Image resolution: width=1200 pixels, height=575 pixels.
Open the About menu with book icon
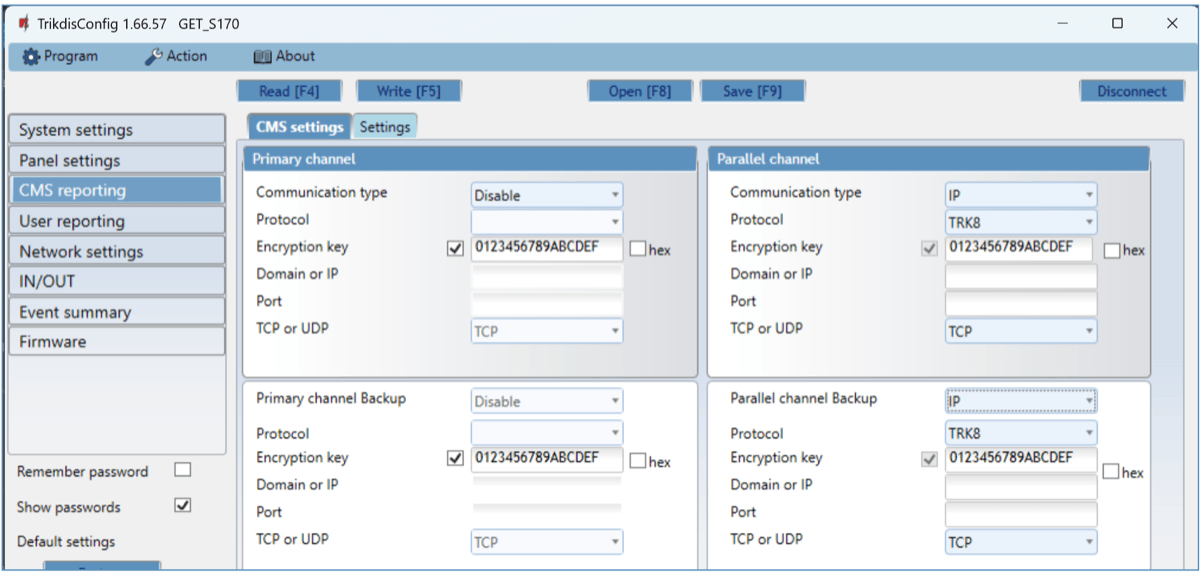[x=284, y=57]
